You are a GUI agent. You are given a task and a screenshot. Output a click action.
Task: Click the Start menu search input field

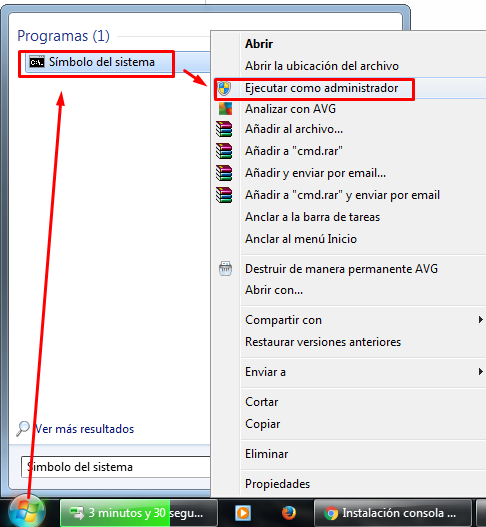115,467
